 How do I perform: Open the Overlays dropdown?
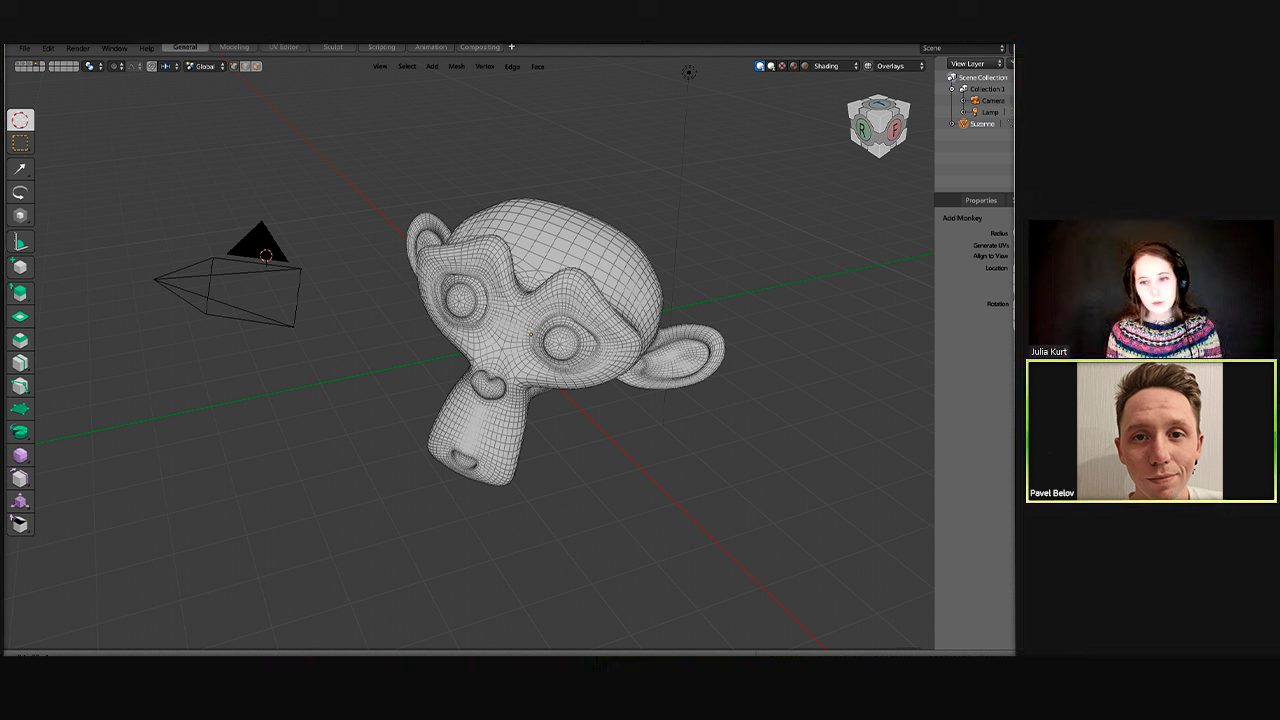899,66
